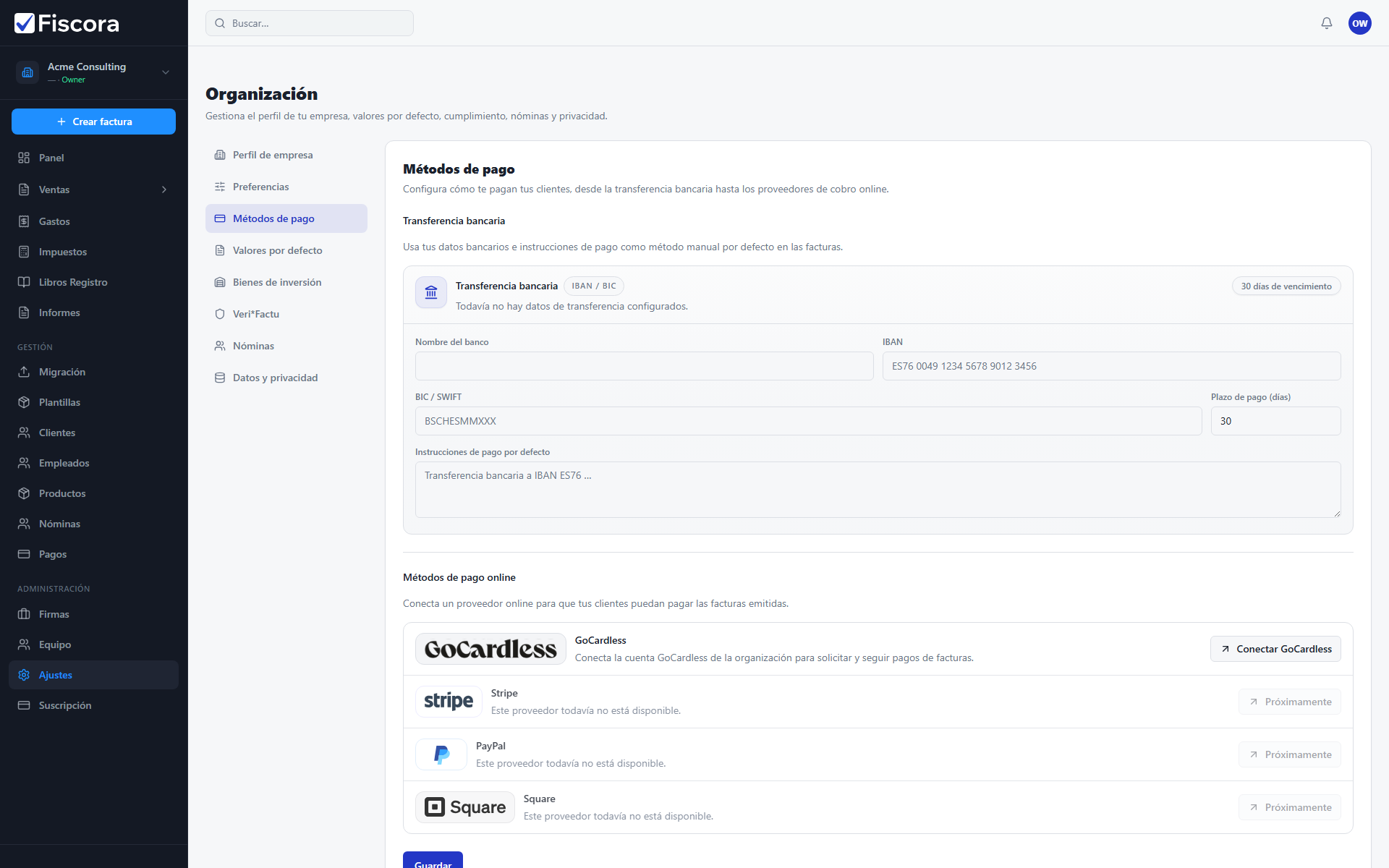This screenshot has height=868, width=1389.
Task: Click the Empleados people icon
Action: pyautogui.click(x=24, y=463)
